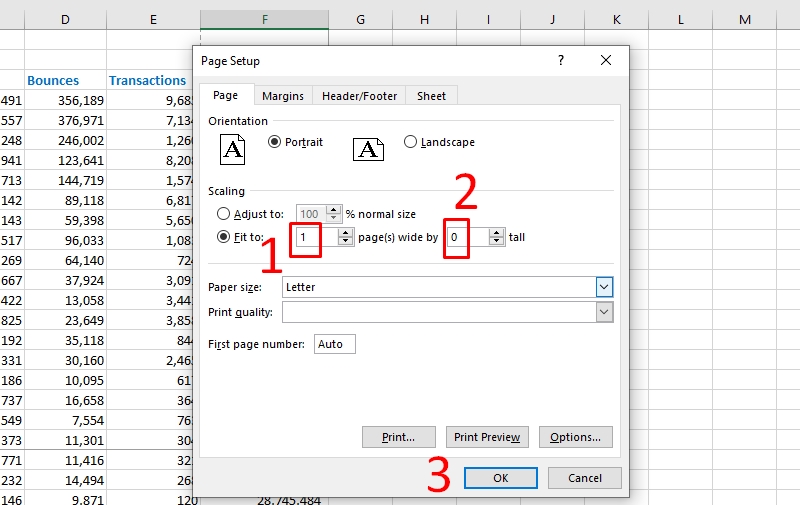Open the Print quality dropdown

click(604, 312)
